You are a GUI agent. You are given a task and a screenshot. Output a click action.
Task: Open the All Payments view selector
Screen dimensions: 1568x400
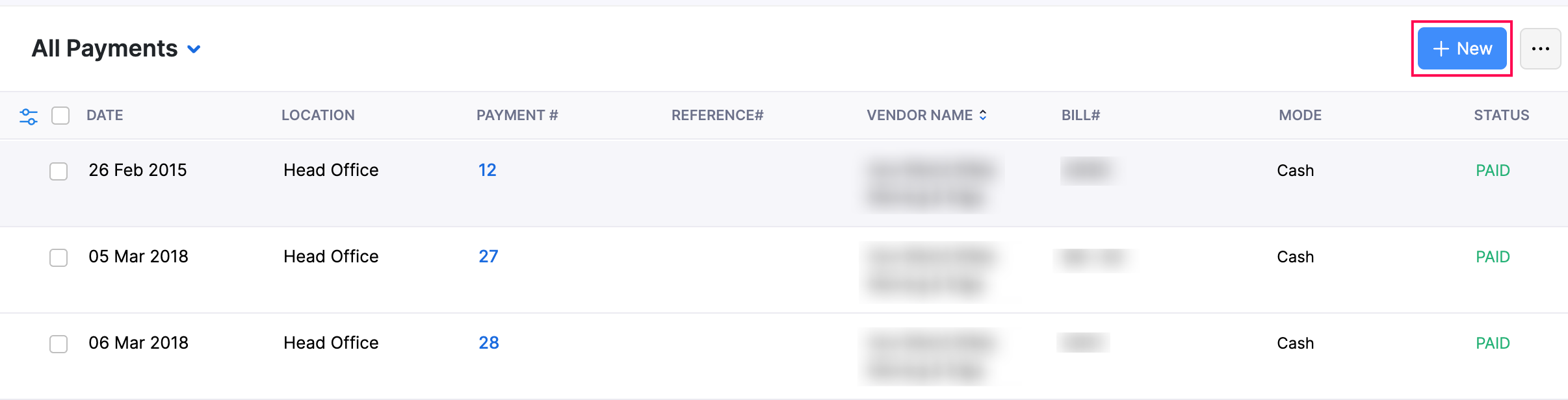104,48
